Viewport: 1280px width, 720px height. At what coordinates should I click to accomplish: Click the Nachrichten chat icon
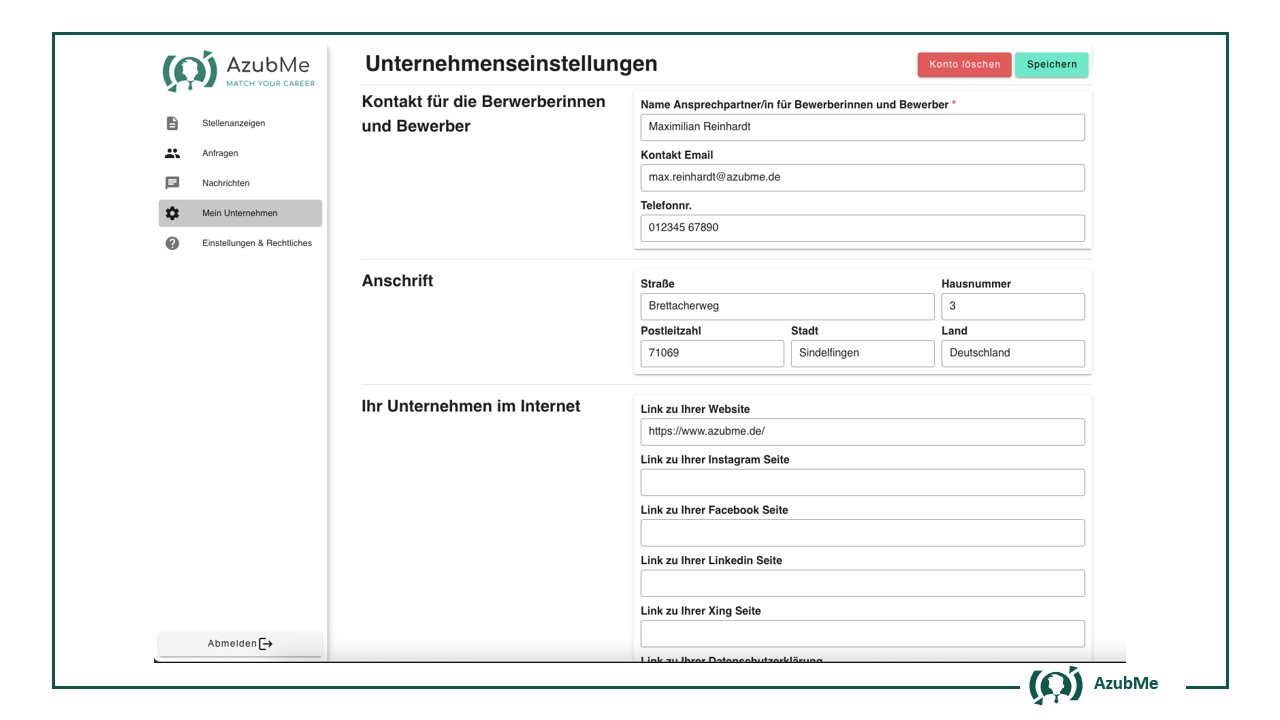tap(172, 183)
